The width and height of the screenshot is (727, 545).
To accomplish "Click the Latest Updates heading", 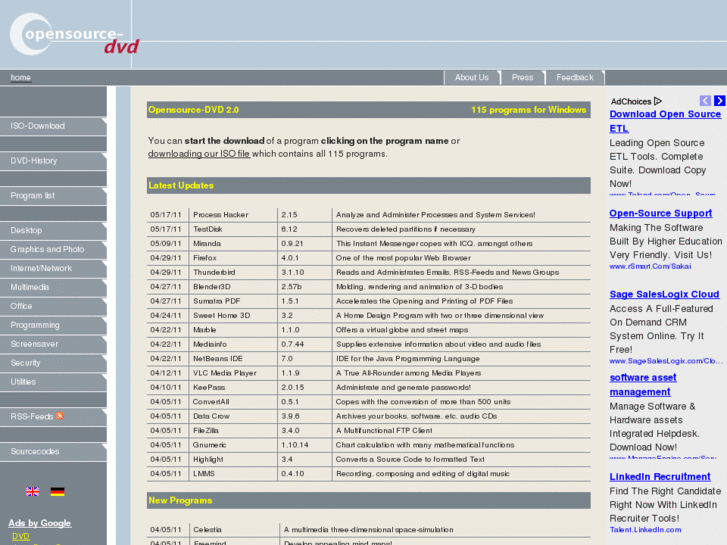I will [x=181, y=186].
